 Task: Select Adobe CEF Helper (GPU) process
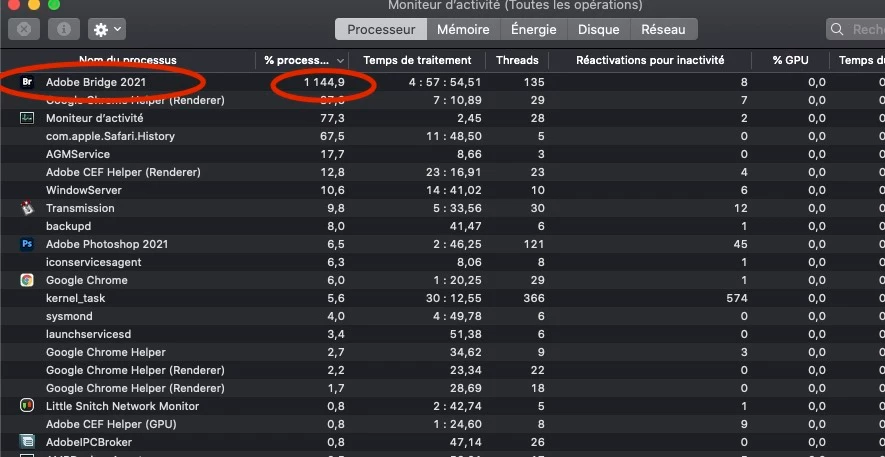(x=111, y=424)
